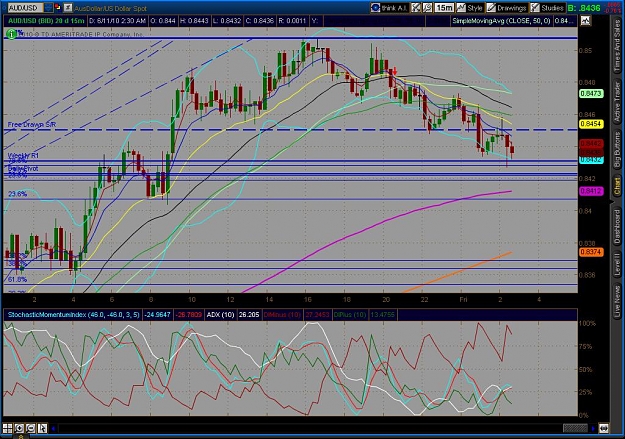Click the 0.8473 green price label
625x439 pixels.
coord(591,94)
